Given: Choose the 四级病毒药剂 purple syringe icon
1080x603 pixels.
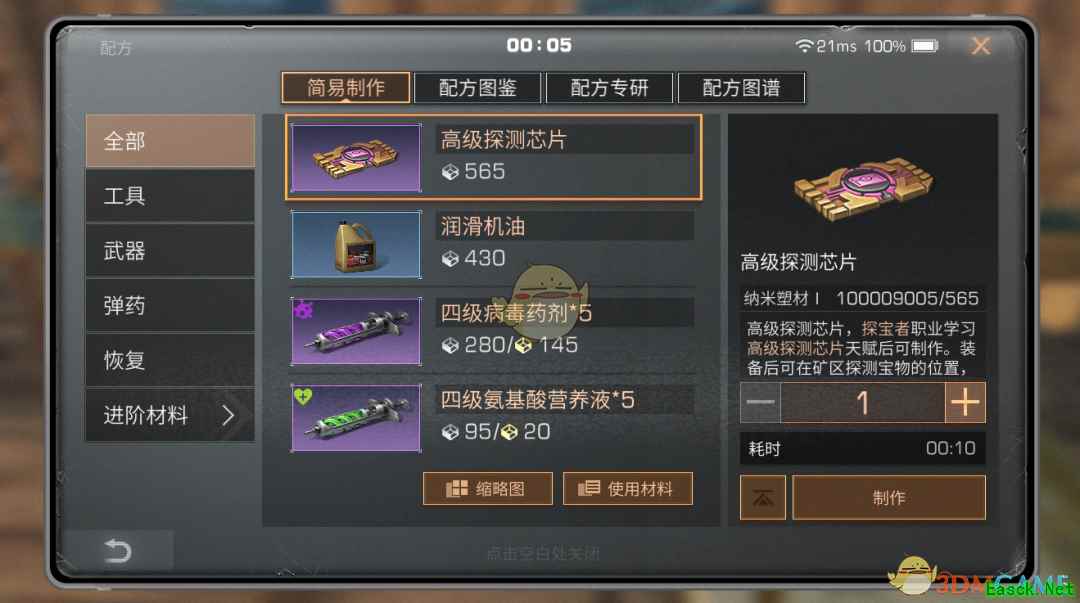Looking at the screenshot, I should coord(355,331).
